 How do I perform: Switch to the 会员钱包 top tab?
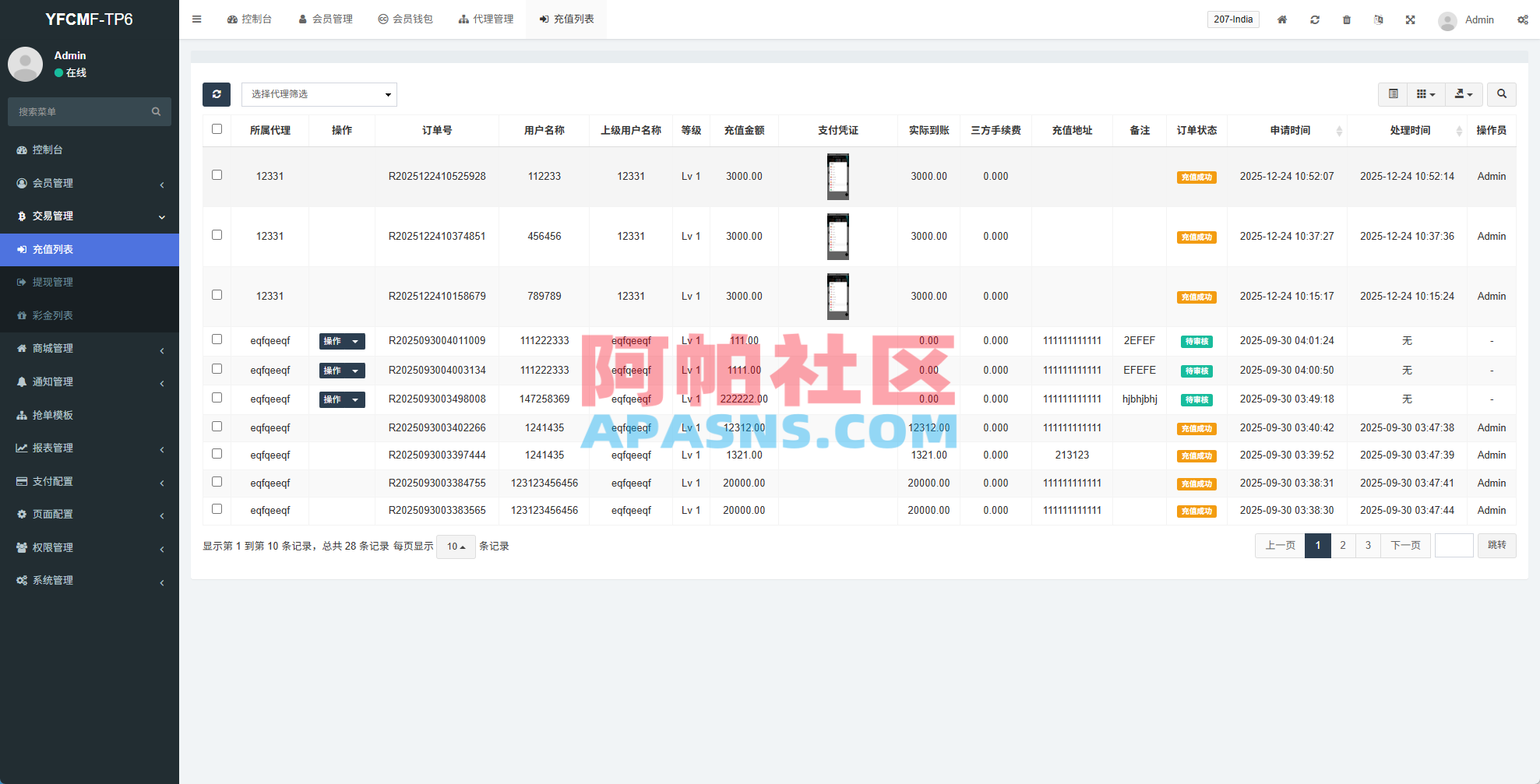point(405,19)
